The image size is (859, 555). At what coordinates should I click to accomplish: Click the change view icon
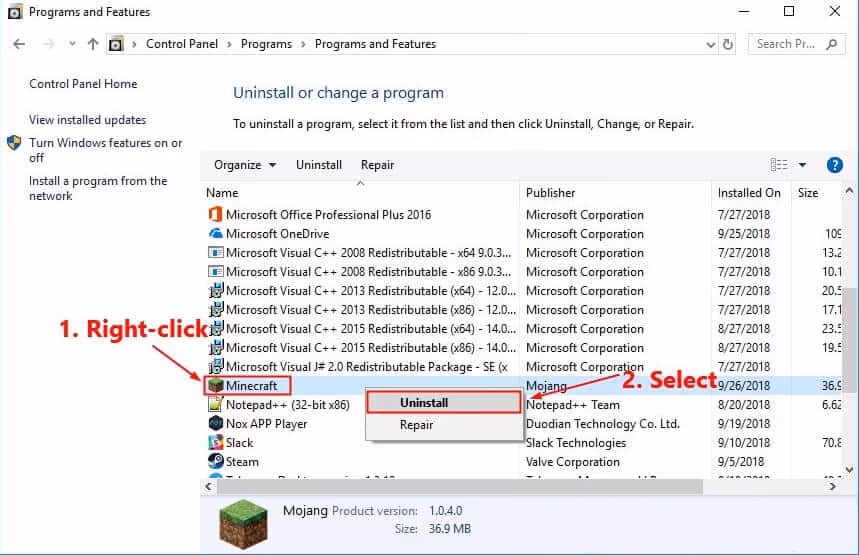778,165
